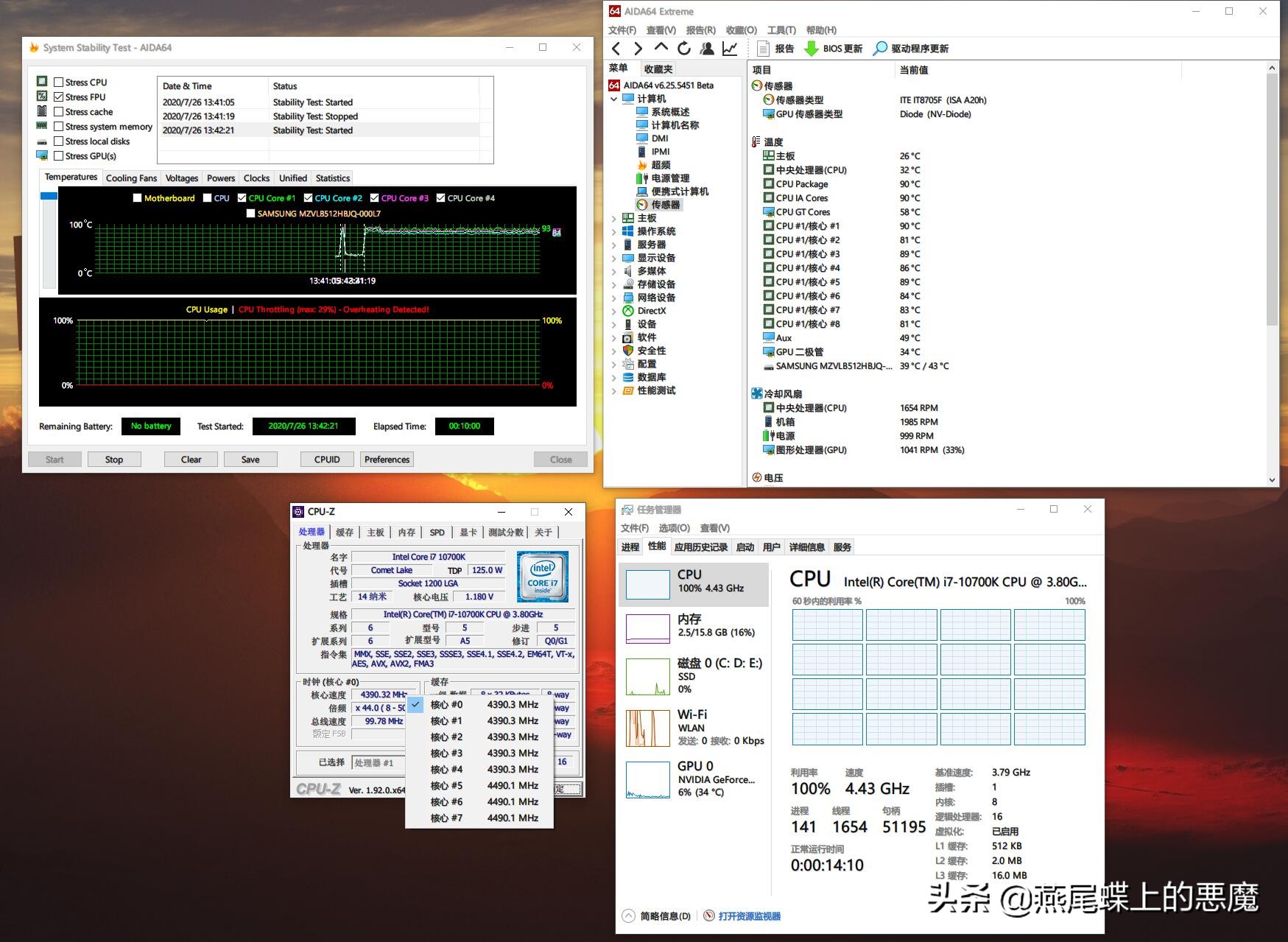Viewport: 1288px width, 942px height.
Task: Select 传感器 in AIDA64 tree
Action: coord(659,205)
